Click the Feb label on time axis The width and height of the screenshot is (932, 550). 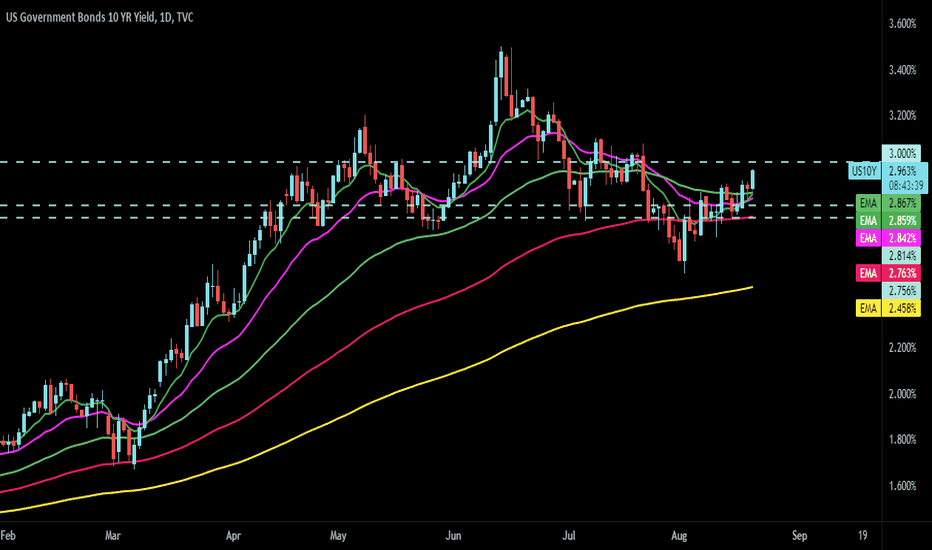point(8,536)
